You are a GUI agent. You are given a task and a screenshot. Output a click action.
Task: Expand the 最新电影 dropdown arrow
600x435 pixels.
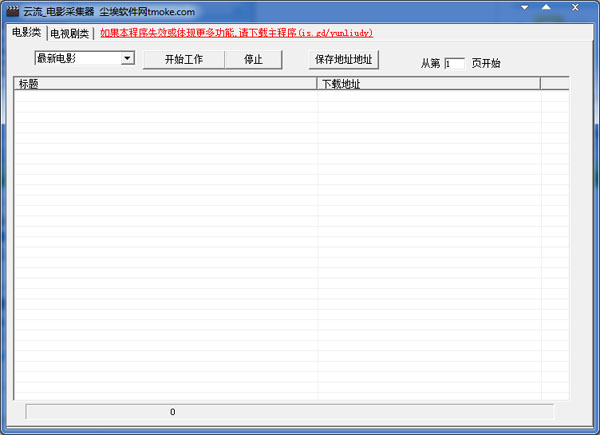point(127,59)
